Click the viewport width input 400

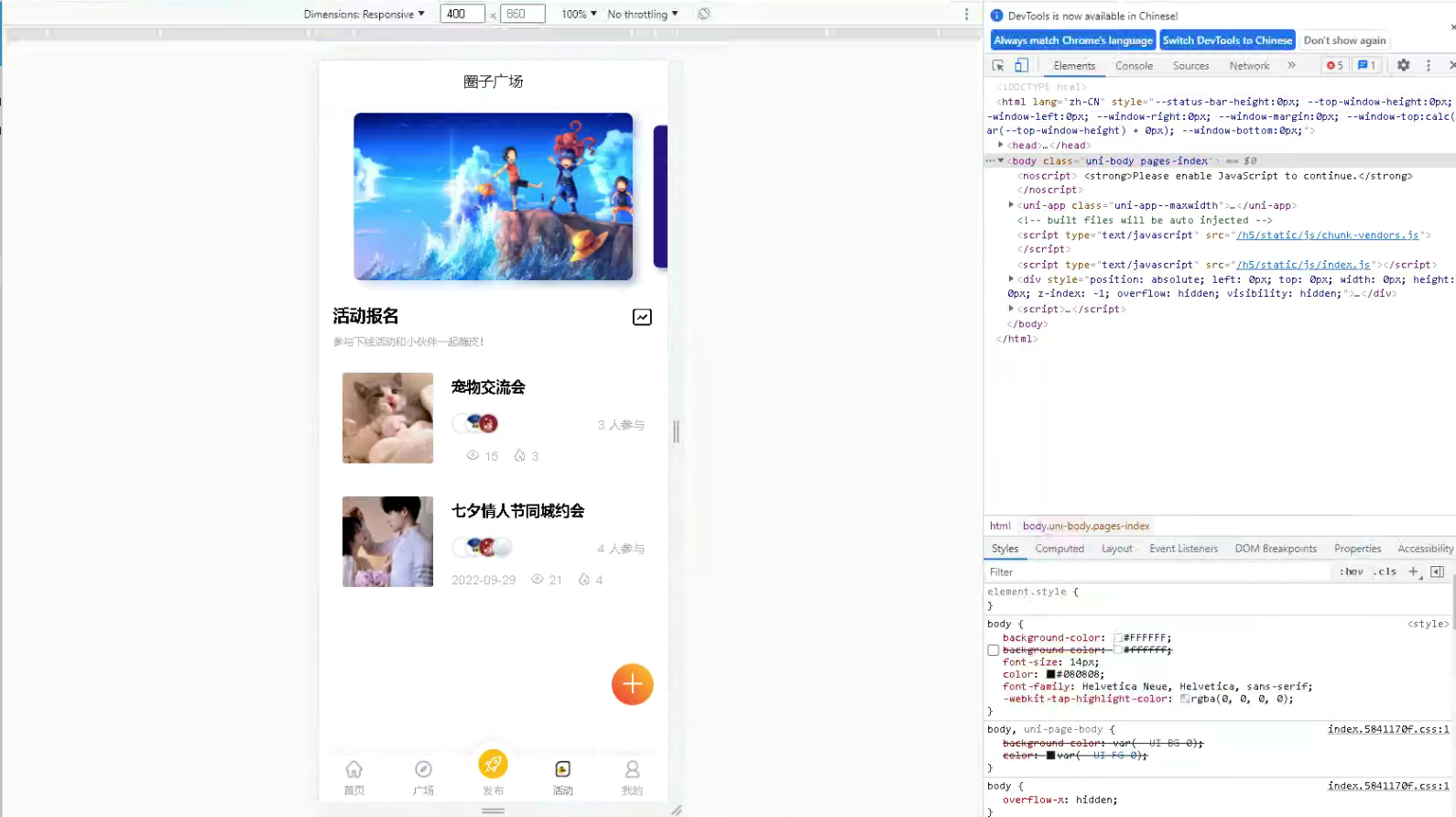pyautogui.click(x=462, y=14)
